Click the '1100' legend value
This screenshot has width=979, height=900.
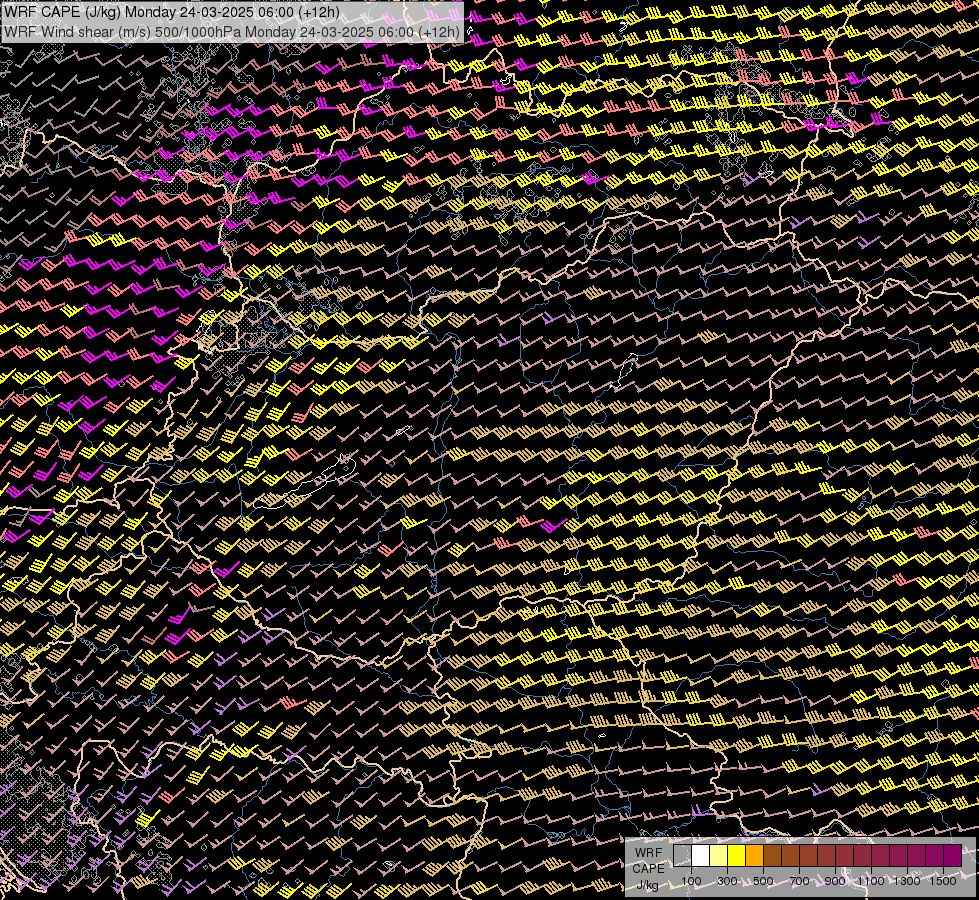coord(870,881)
